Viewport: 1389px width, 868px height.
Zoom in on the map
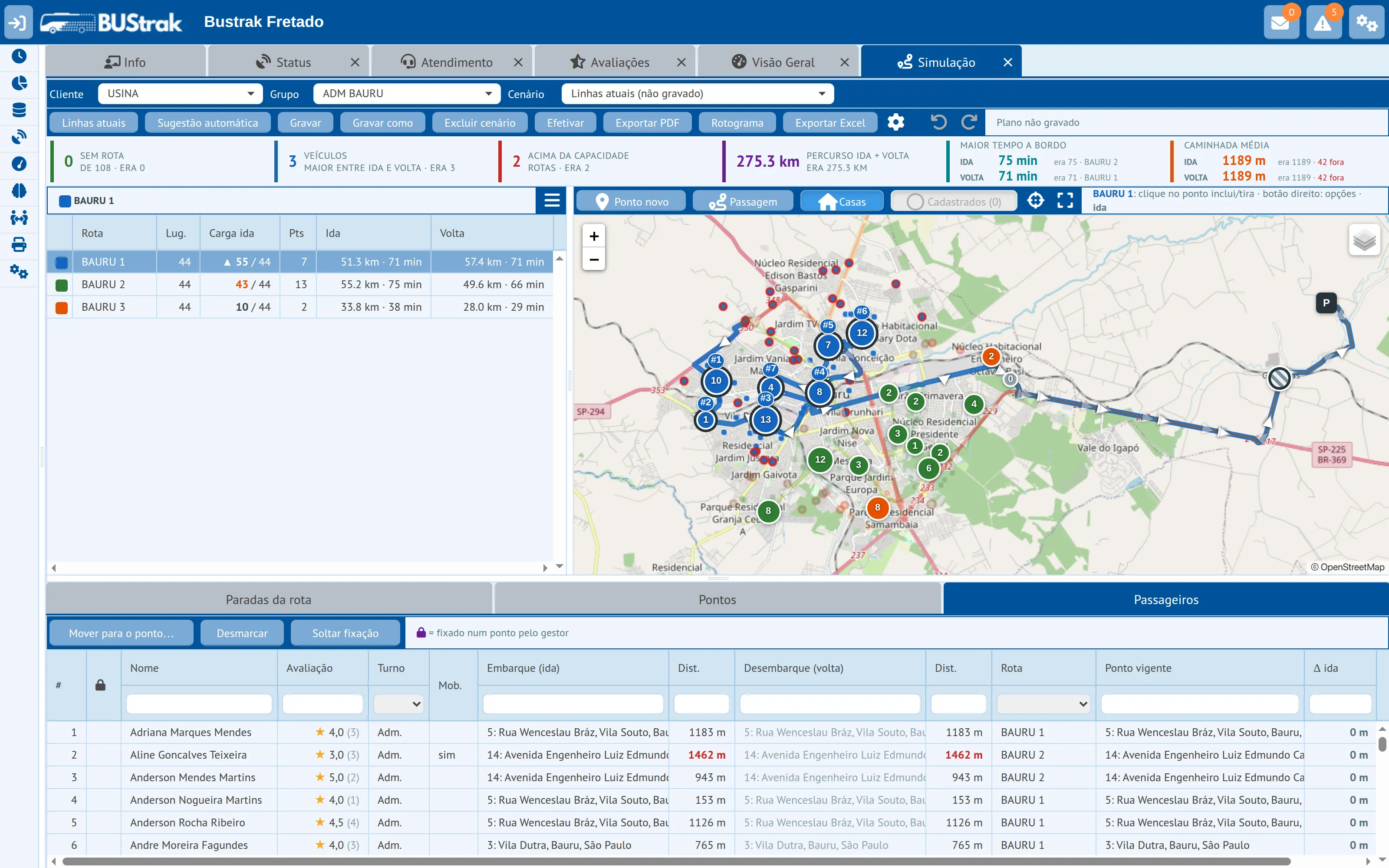pos(594,236)
